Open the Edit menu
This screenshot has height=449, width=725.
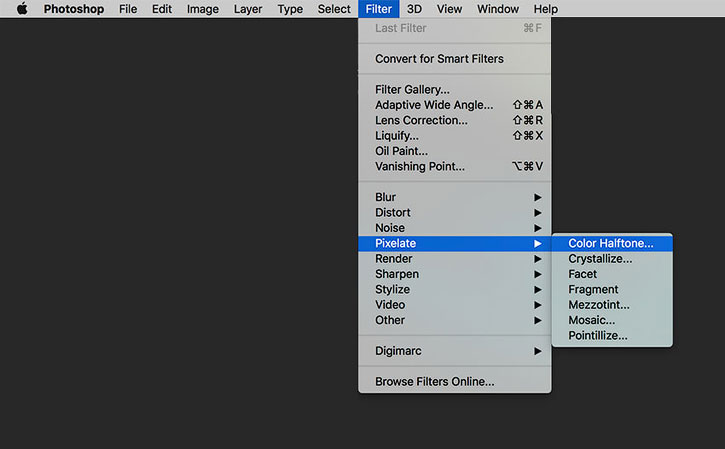pyautogui.click(x=162, y=9)
